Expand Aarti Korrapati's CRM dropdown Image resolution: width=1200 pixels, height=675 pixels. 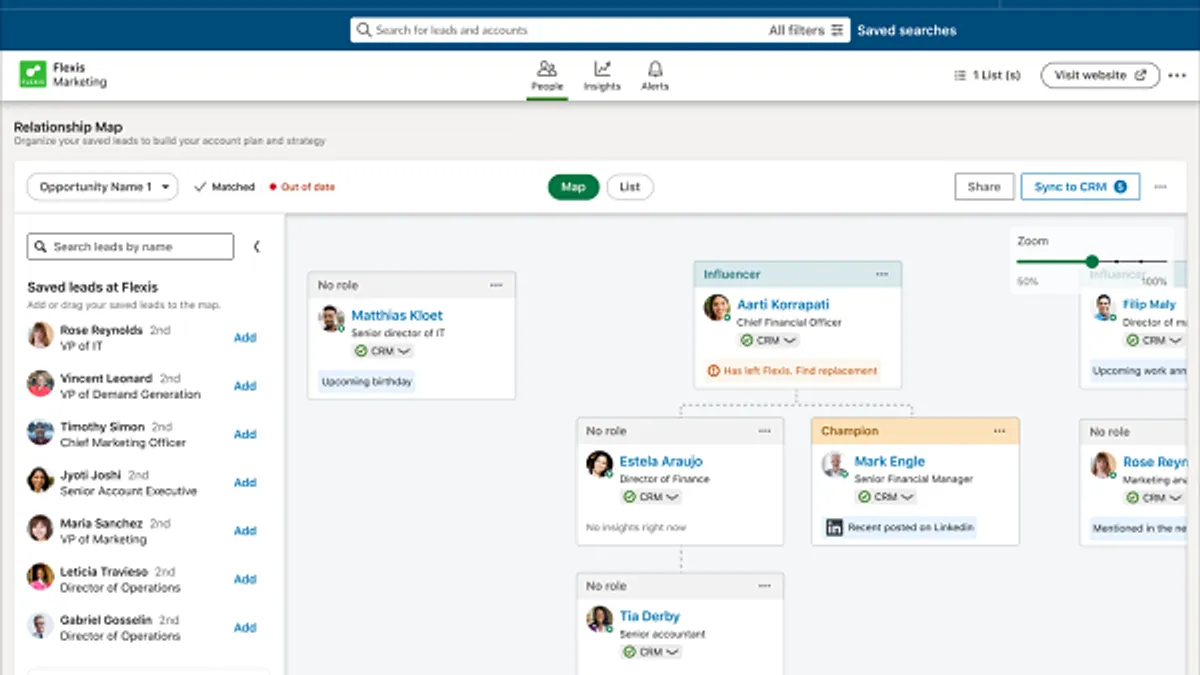click(768, 340)
